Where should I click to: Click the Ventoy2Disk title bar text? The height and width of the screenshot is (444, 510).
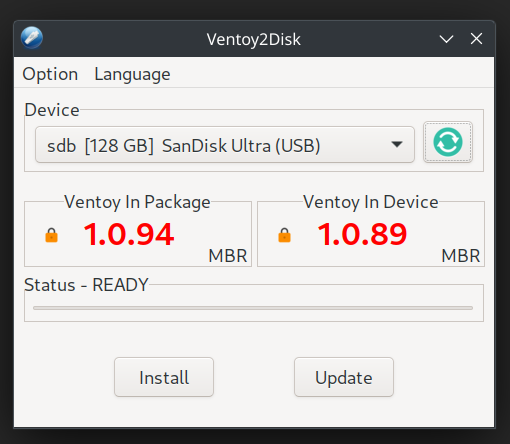tap(253, 39)
